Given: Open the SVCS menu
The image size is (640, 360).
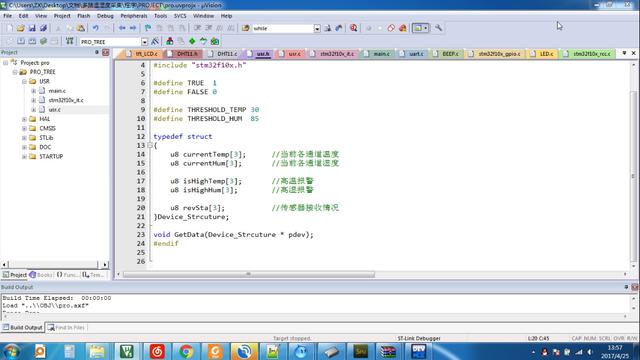Looking at the screenshot, I should (180, 16).
